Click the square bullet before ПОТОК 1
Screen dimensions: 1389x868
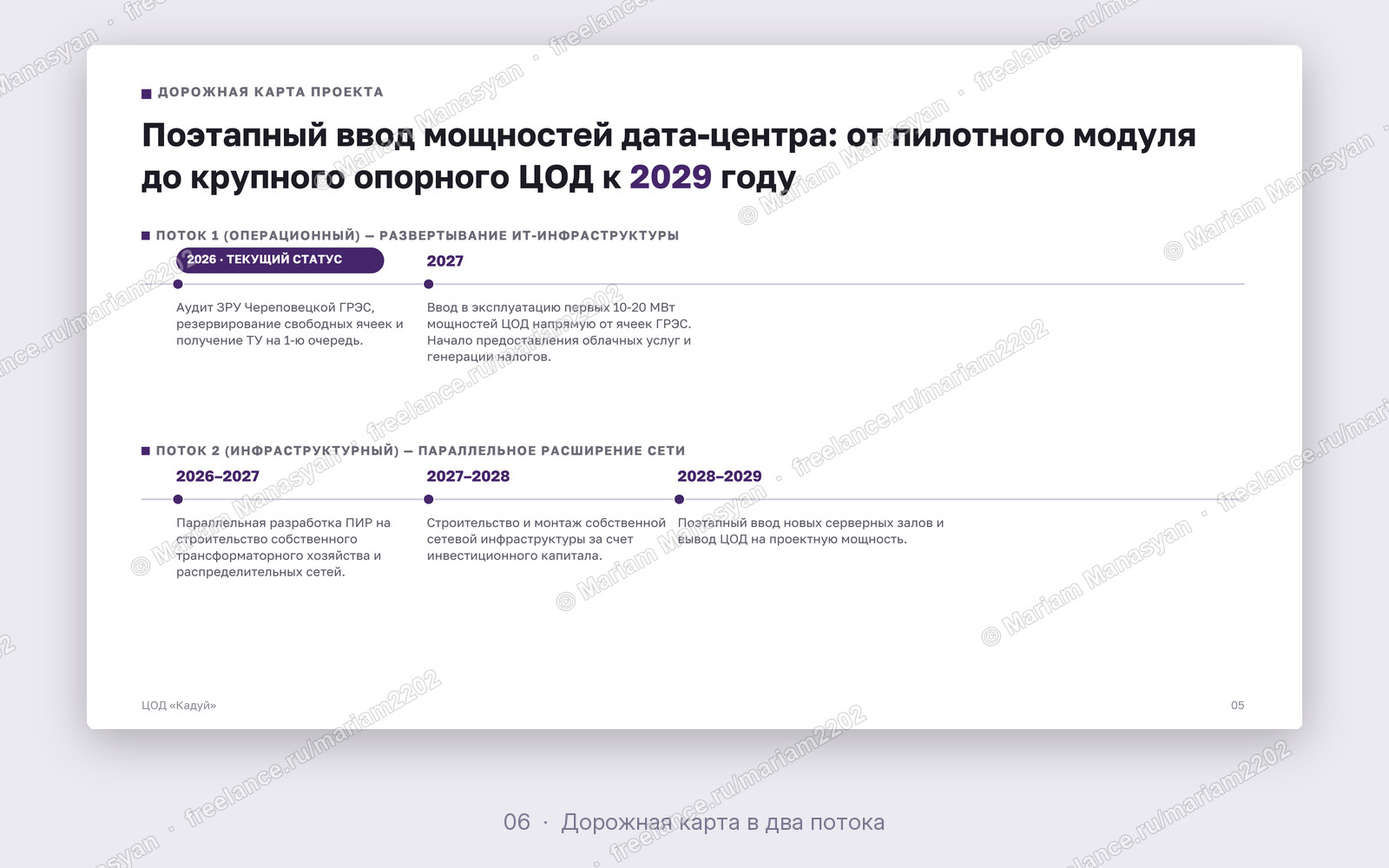[x=146, y=235]
